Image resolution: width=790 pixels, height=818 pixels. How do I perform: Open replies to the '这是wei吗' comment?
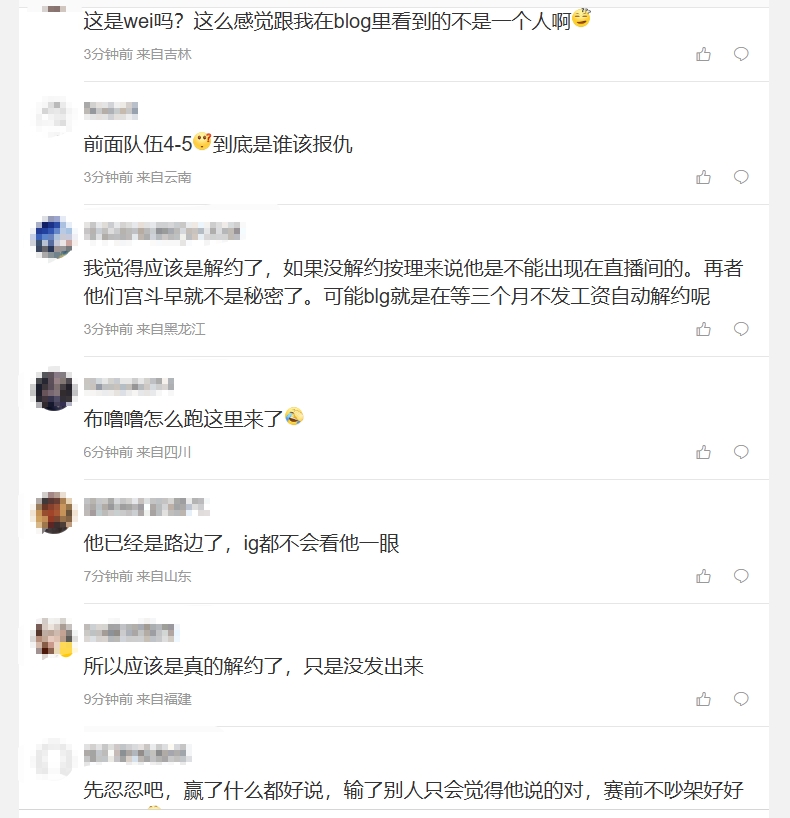tap(741, 54)
